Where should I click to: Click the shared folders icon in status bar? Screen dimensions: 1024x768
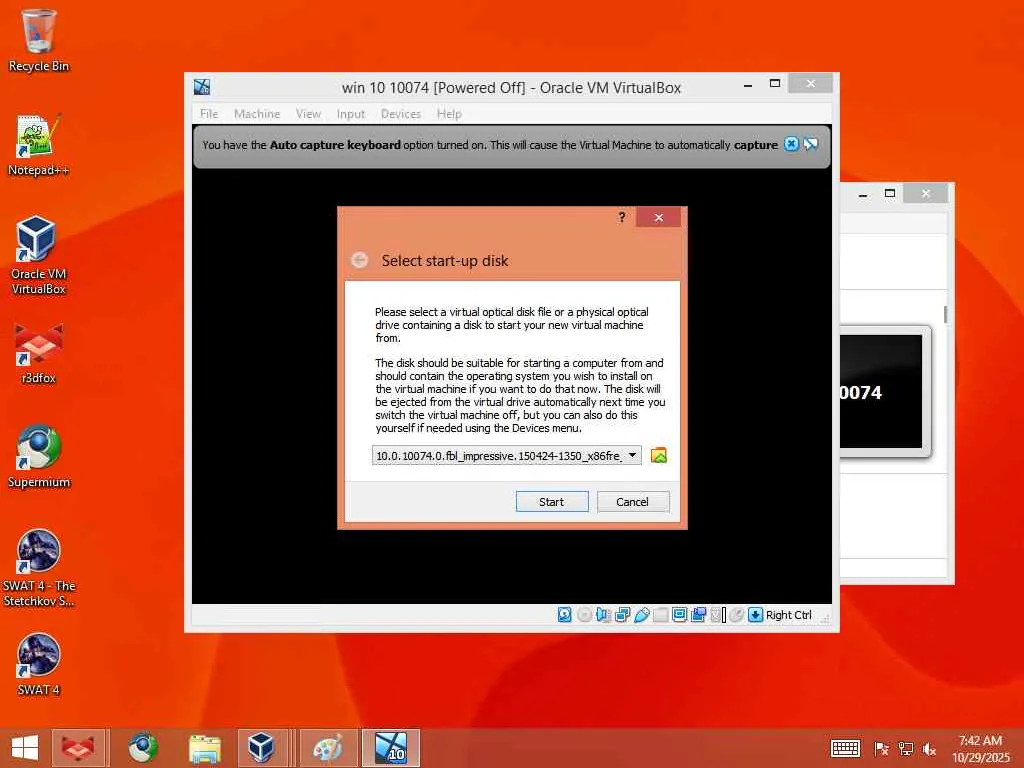pos(660,615)
